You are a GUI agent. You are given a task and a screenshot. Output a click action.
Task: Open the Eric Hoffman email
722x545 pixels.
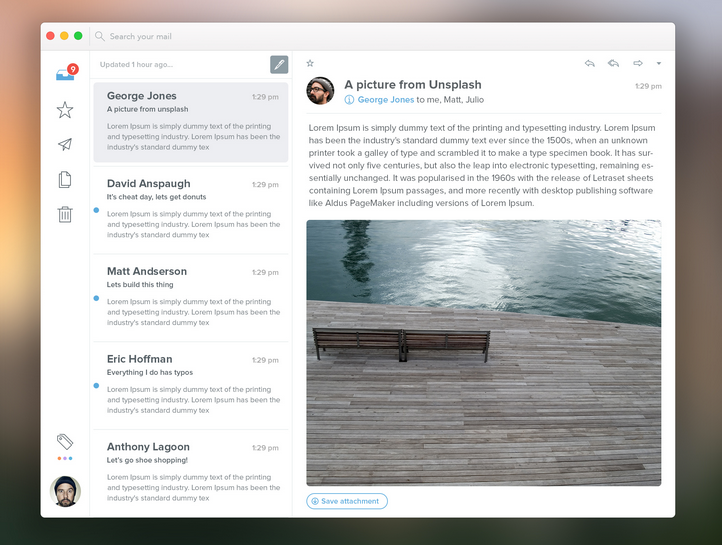pos(191,386)
